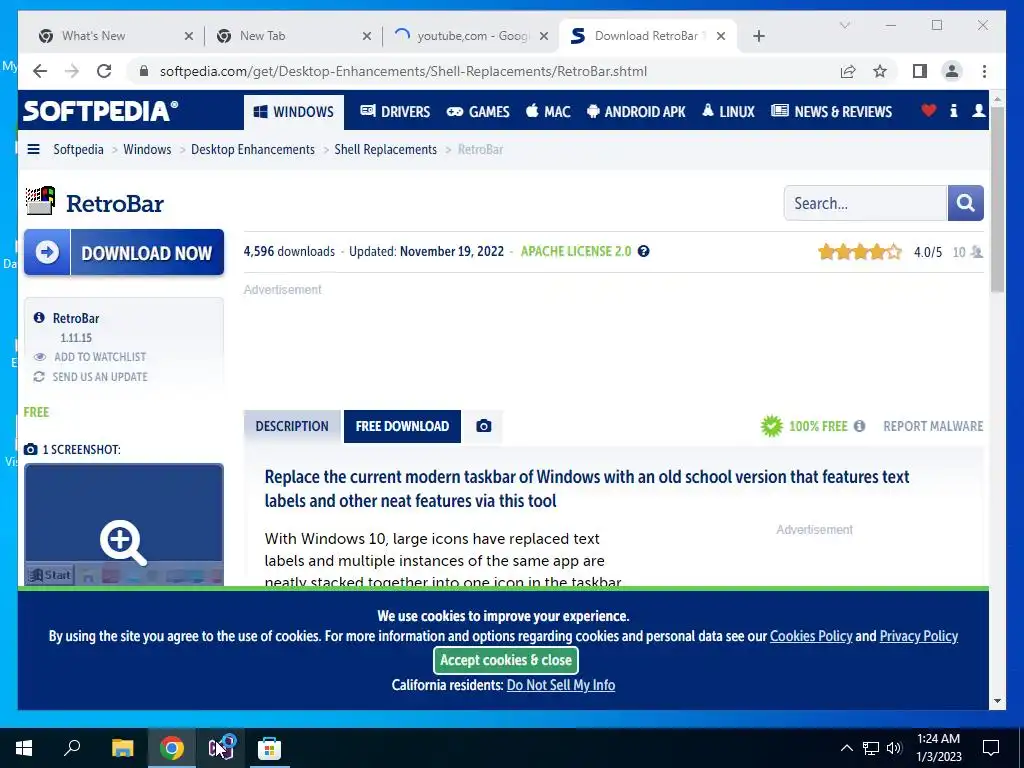Open taskbar search magnifier
This screenshot has width=1024, height=768.
coord(72,748)
